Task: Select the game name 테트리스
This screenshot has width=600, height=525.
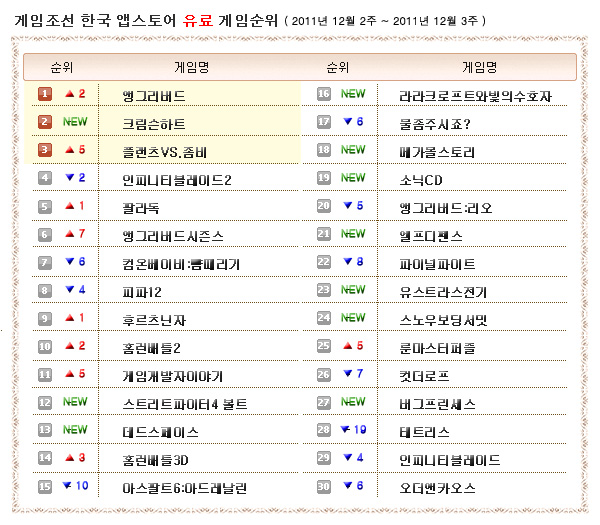Action: tap(424, 432)
